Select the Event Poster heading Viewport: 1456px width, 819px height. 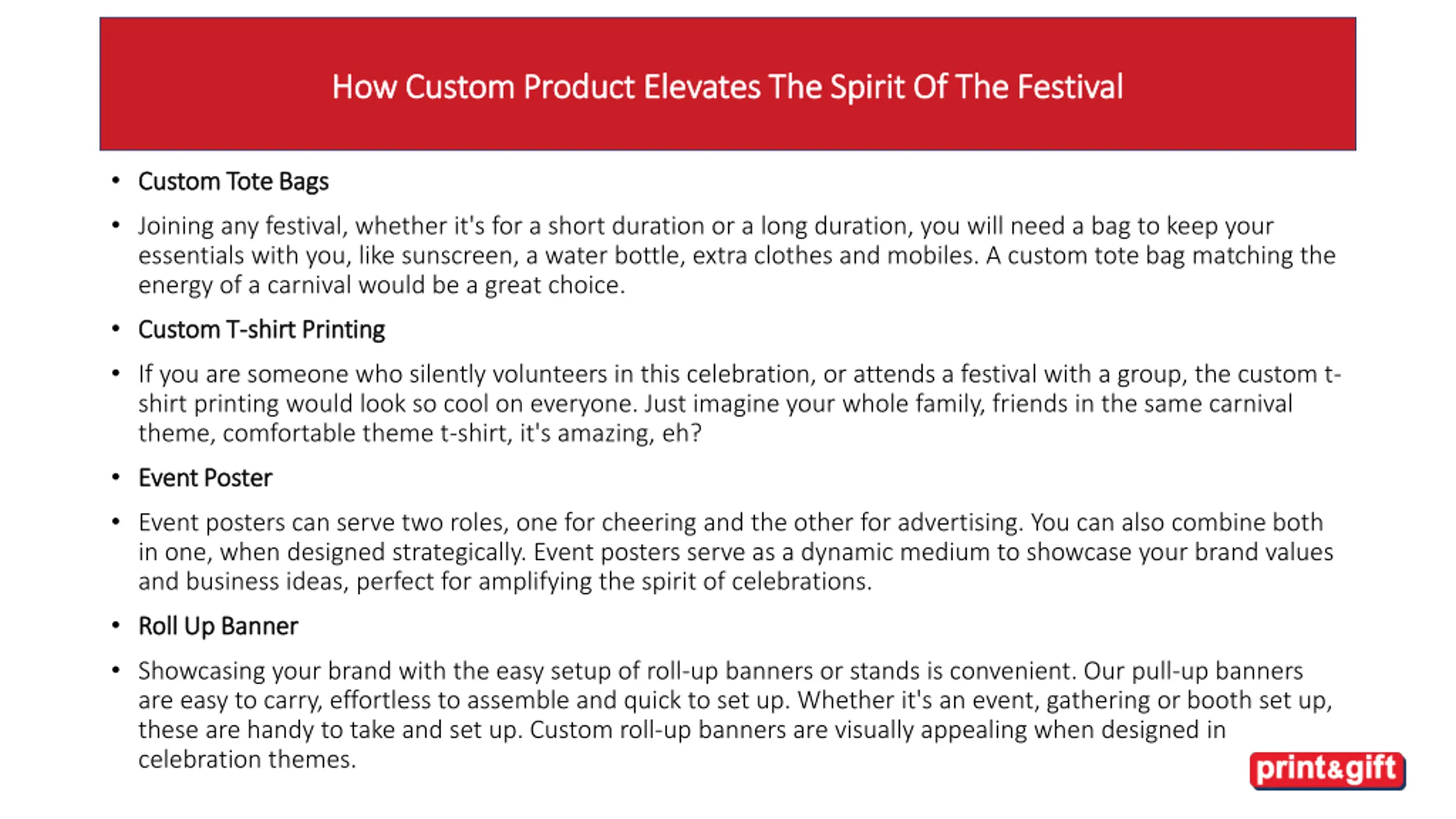point(205,478)
